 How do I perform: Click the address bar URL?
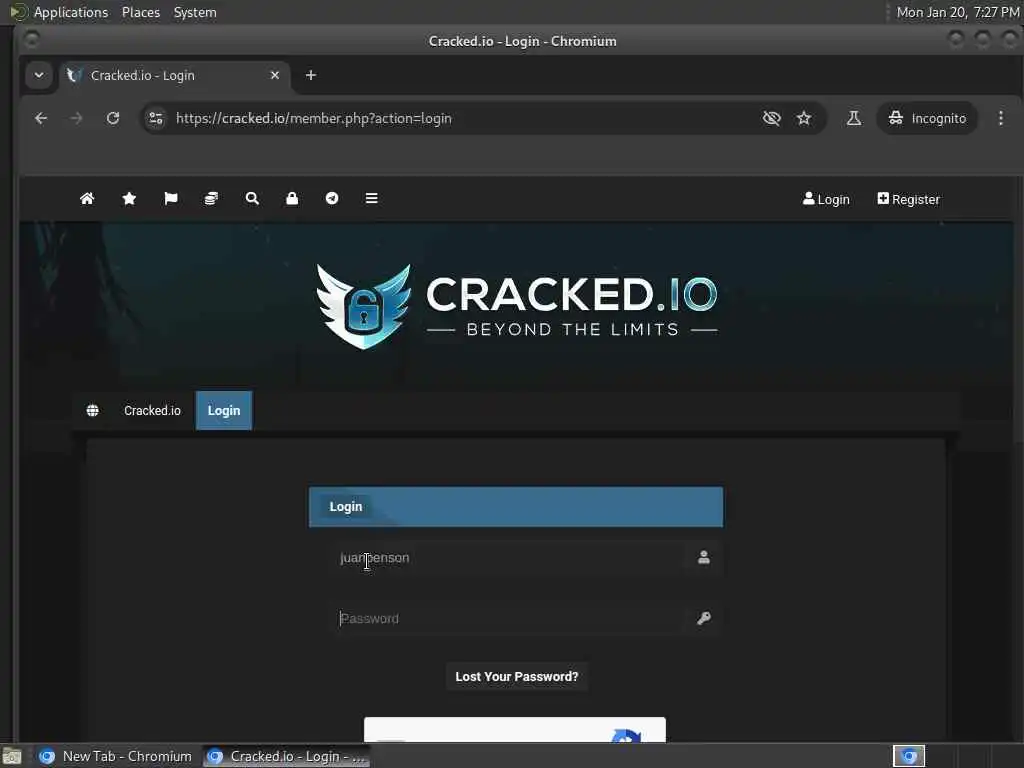tap(313, 118)
